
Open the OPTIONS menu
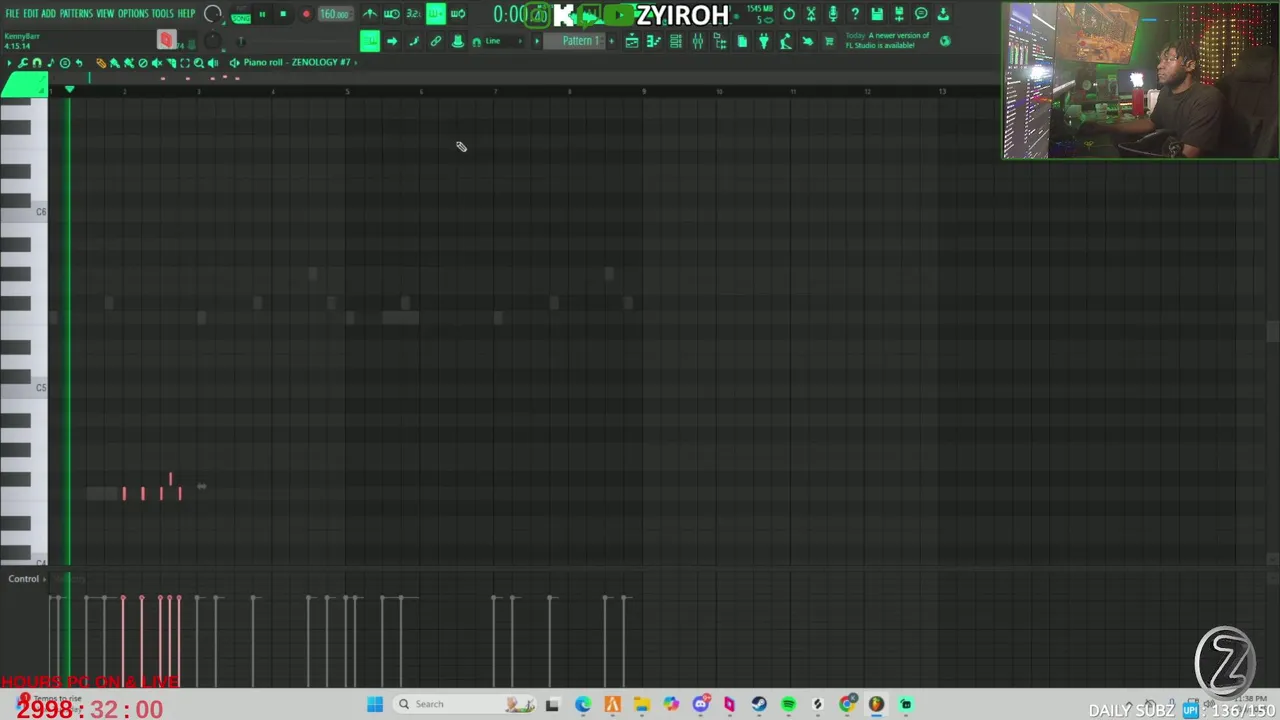(x=133, y=14)
